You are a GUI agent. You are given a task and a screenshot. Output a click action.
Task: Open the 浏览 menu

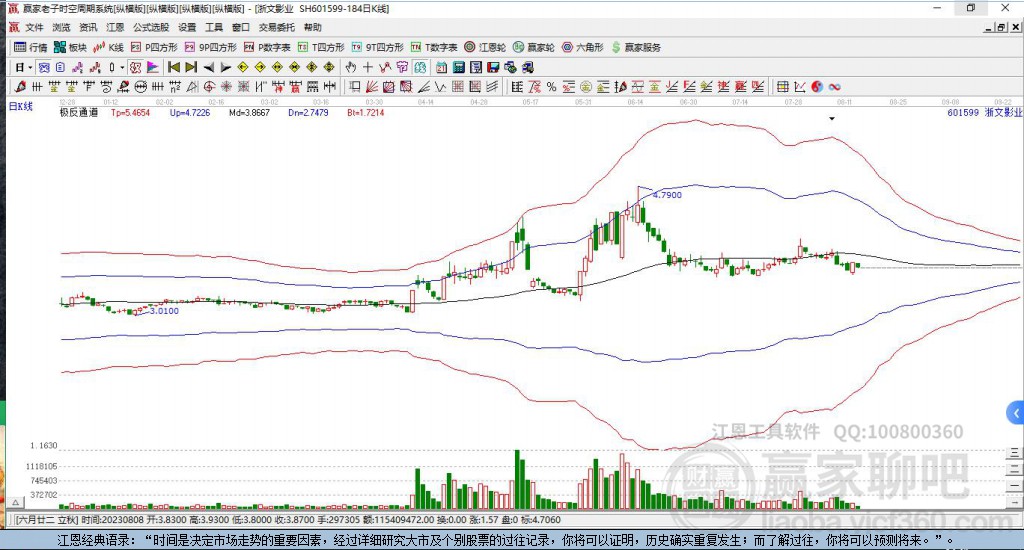[x=61, y=27]
